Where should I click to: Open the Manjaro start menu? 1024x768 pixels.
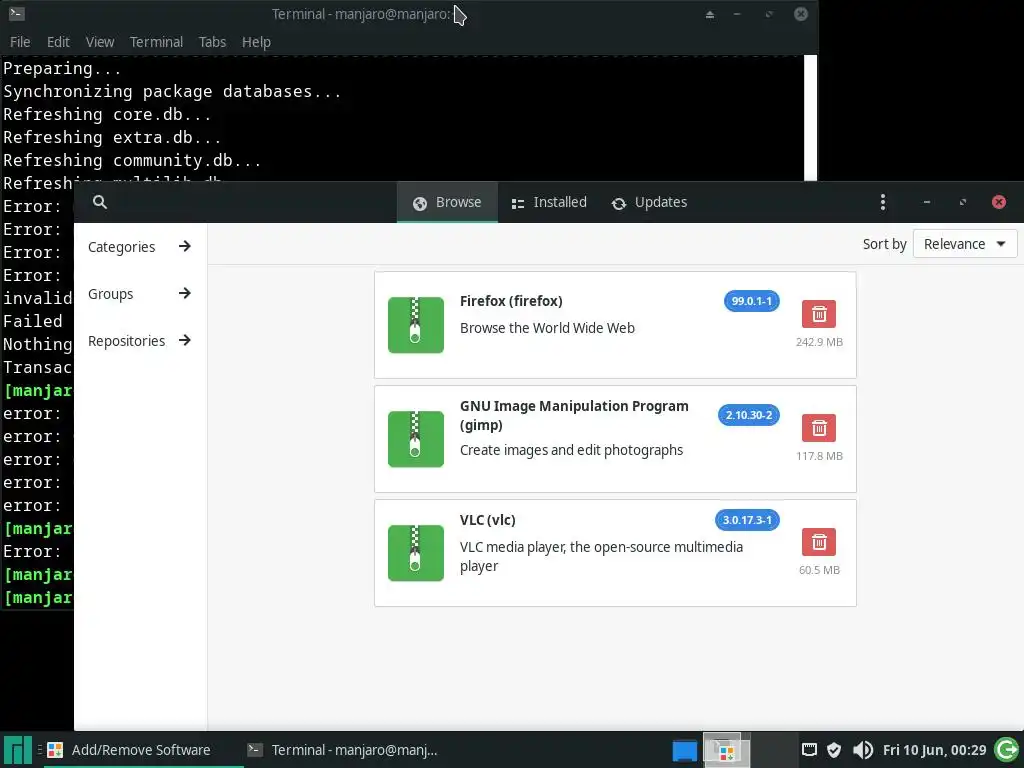[18, 750]
